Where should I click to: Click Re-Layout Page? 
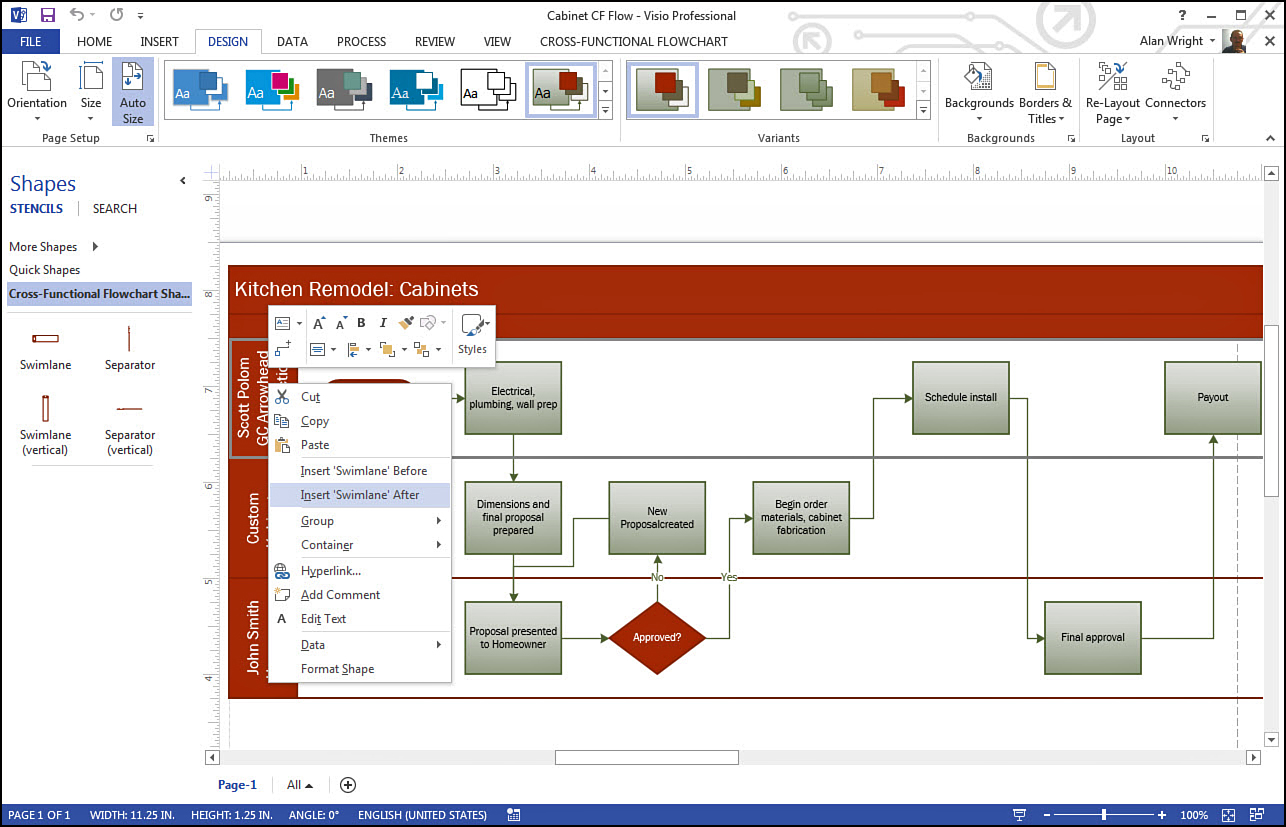(x=1112, y=92)
